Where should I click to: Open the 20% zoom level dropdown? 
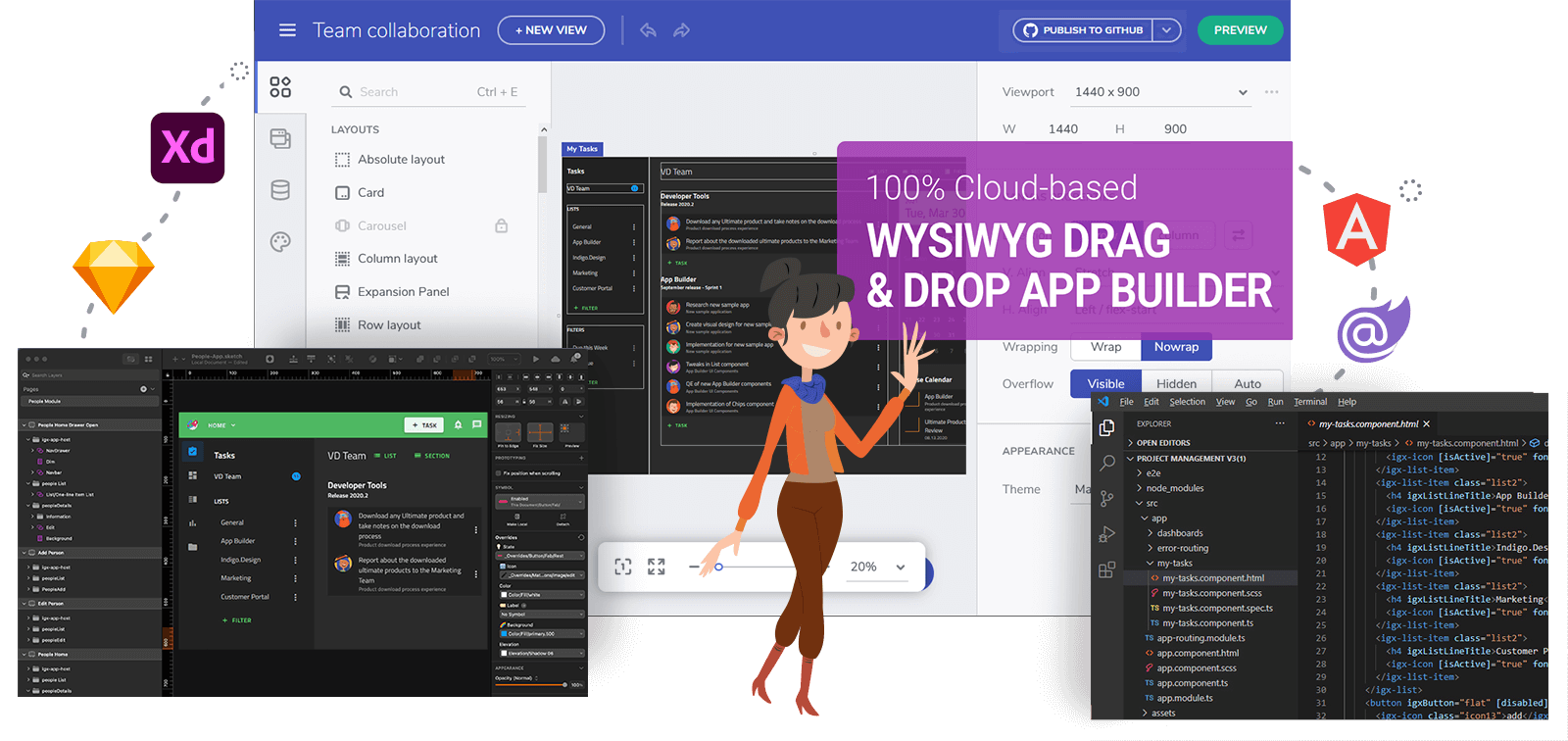[x=878, y=567]
